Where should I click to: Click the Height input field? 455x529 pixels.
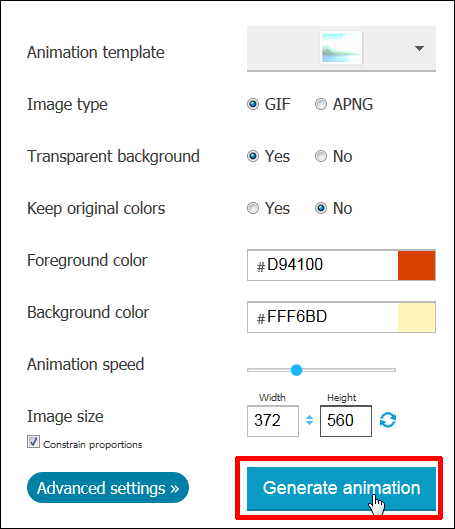[x=346, y=421]
